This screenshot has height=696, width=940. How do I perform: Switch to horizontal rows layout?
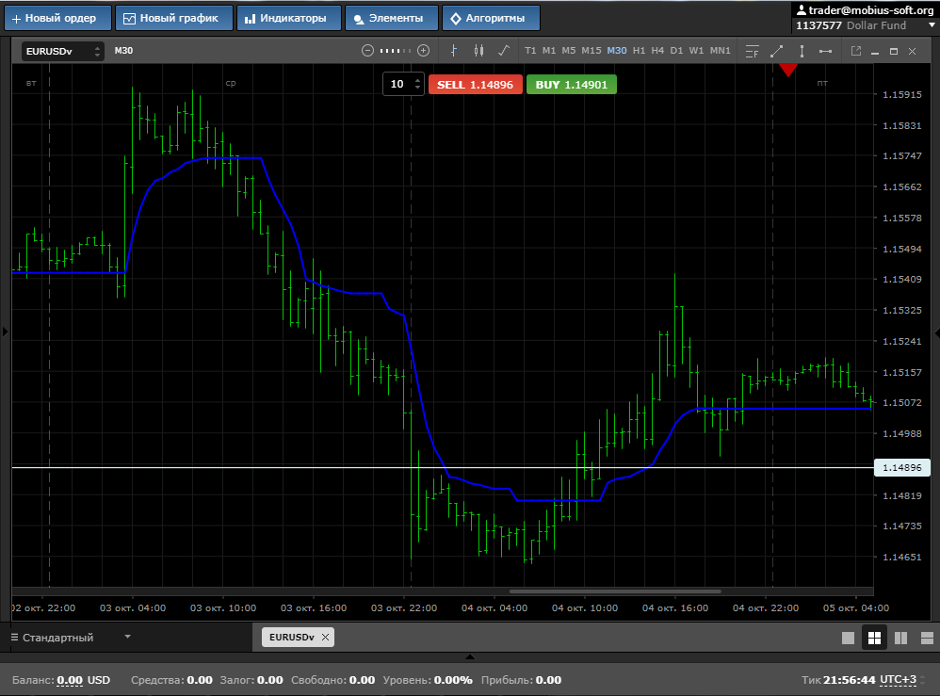[927, 638]
